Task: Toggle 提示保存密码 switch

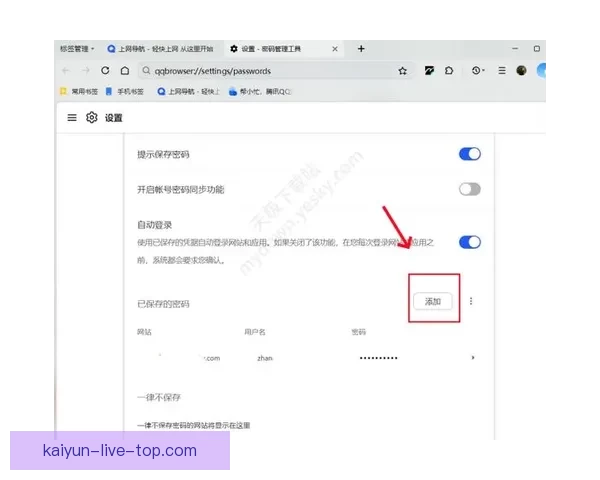Action: (470, 154)
